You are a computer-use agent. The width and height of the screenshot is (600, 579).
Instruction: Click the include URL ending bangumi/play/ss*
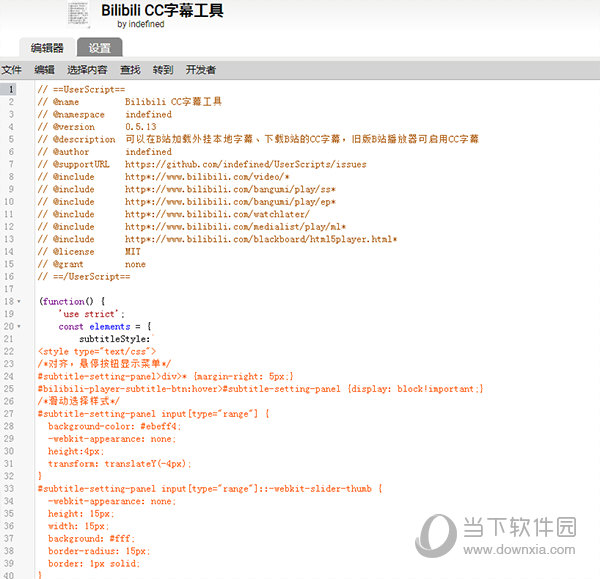point(230,189)
